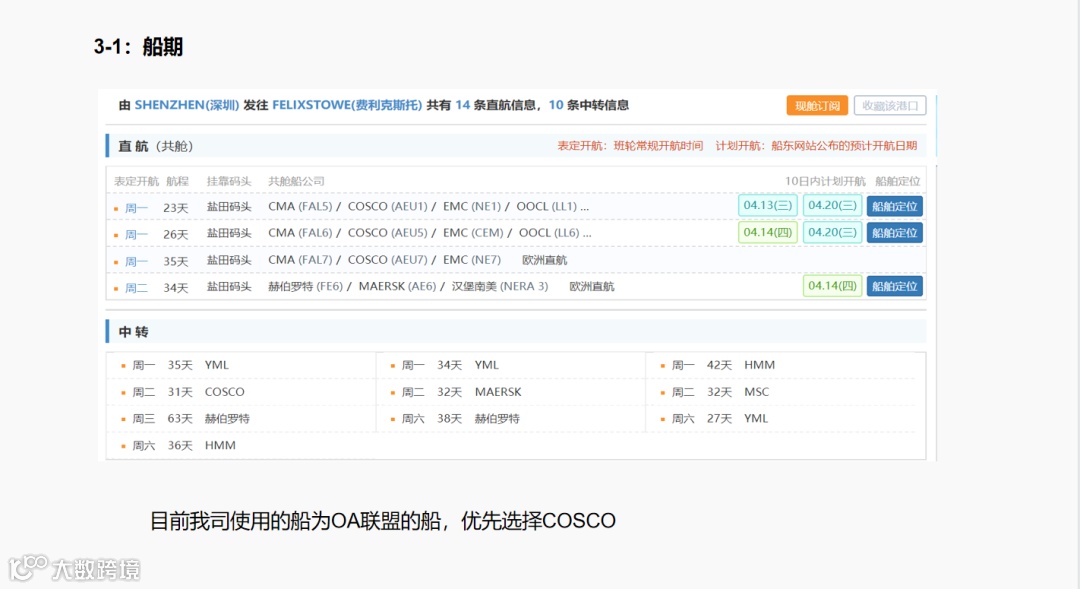This screenshot has width=1080, height=589.
Task: Click 共舱船公司 column header
Action: coord(296,181)
